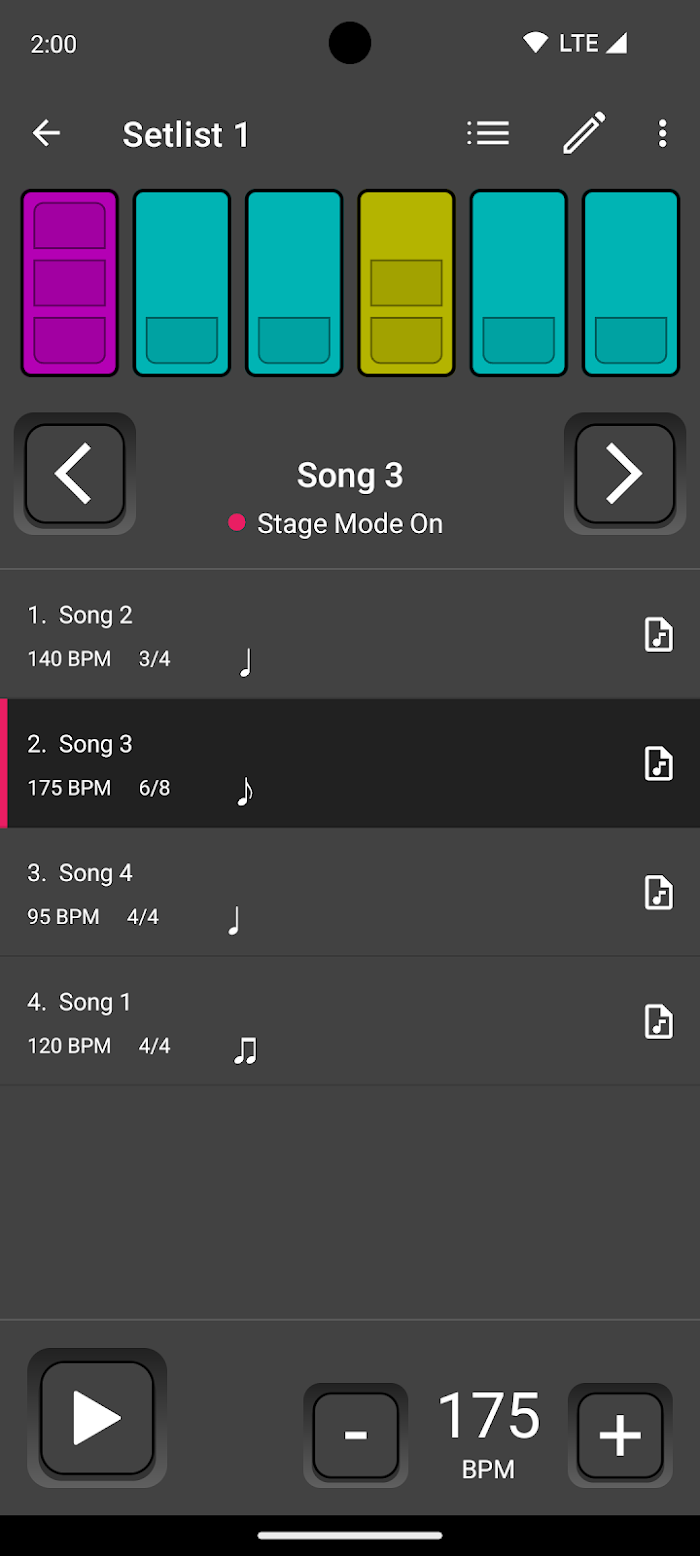Decrease BPM with the minus button
This screenshot has height=1556, width=700.
click(356, 1435)
